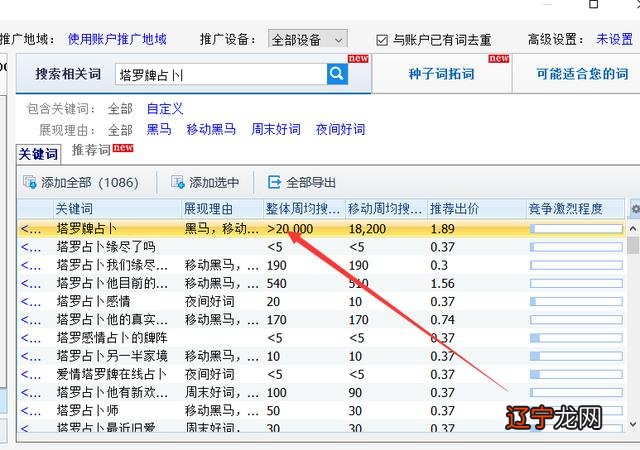This screenshot has height=450, width=640.
Task: Click the maximize window square icon
Action: [x=594, y=4]
